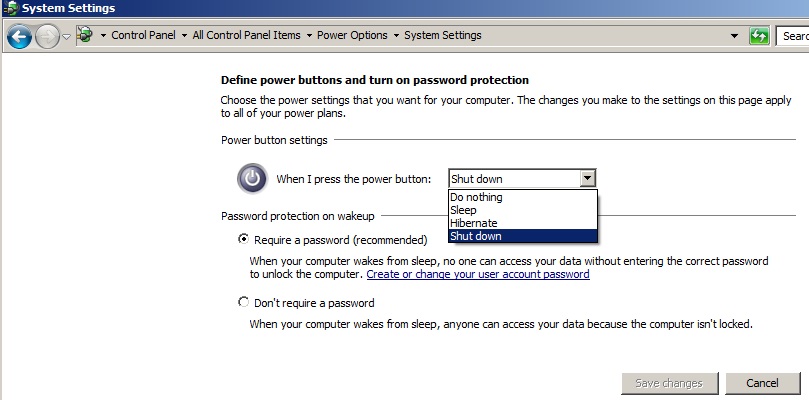Click the Cancel button
809x400 pixels.
(x=763, y=383)
